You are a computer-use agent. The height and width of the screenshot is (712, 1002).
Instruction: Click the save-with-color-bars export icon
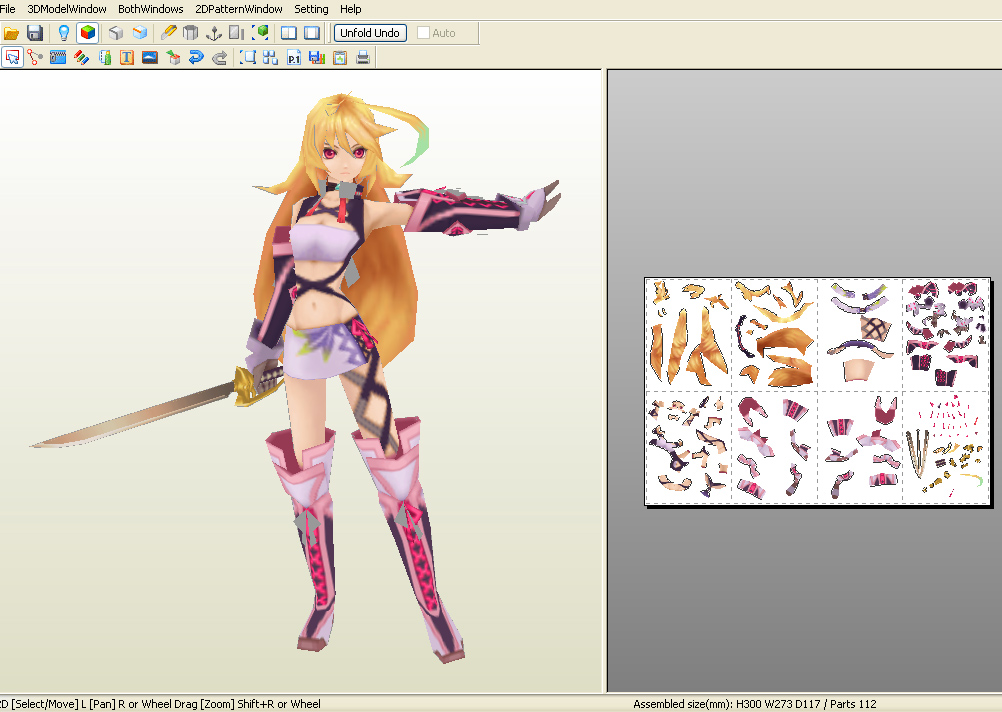click(317, 58)
